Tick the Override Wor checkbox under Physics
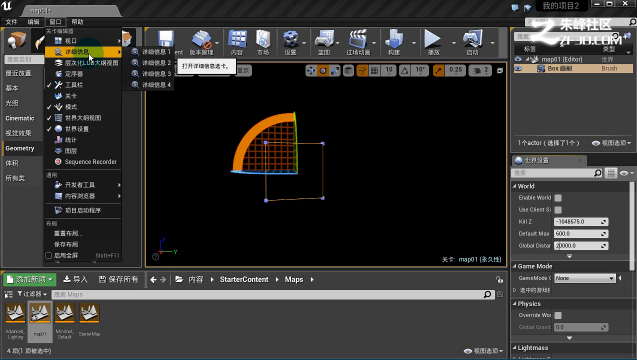Image resolution: width=637 pixels, height=360 pixels. (558, 315)
